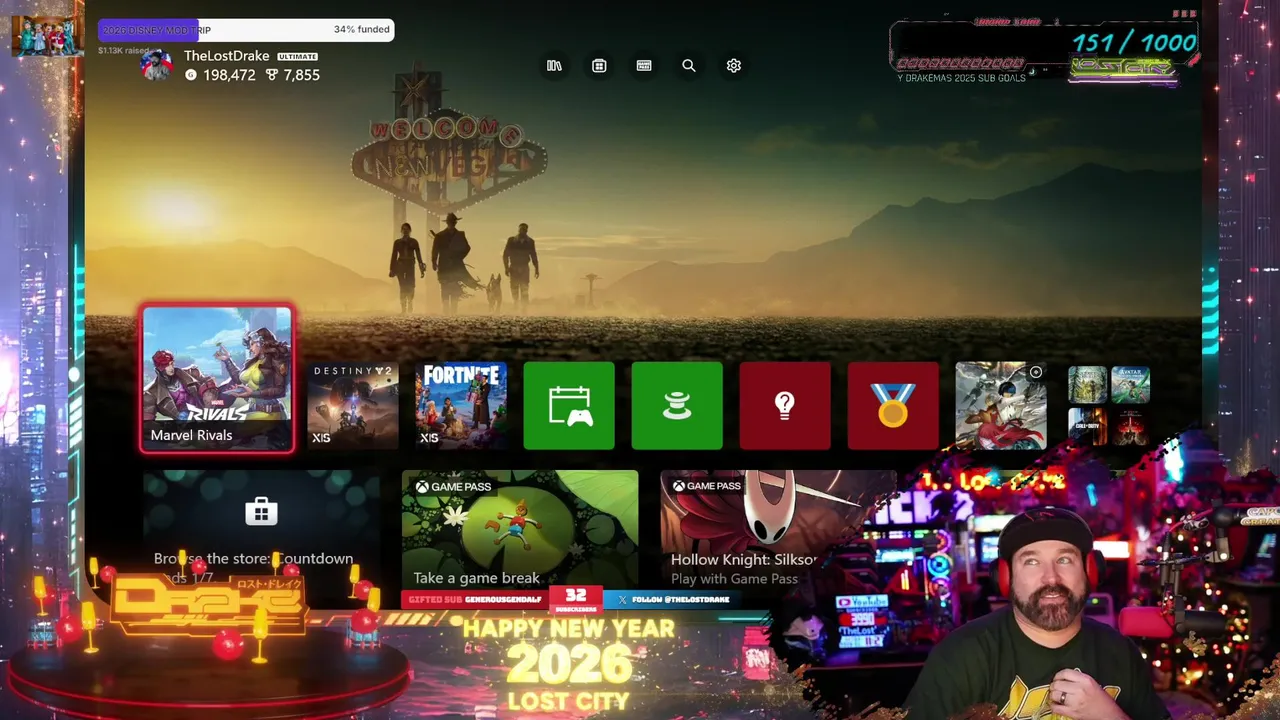Open the Game Pass icon in top bar
The image size is (1280, 720).
click(644, 66)
